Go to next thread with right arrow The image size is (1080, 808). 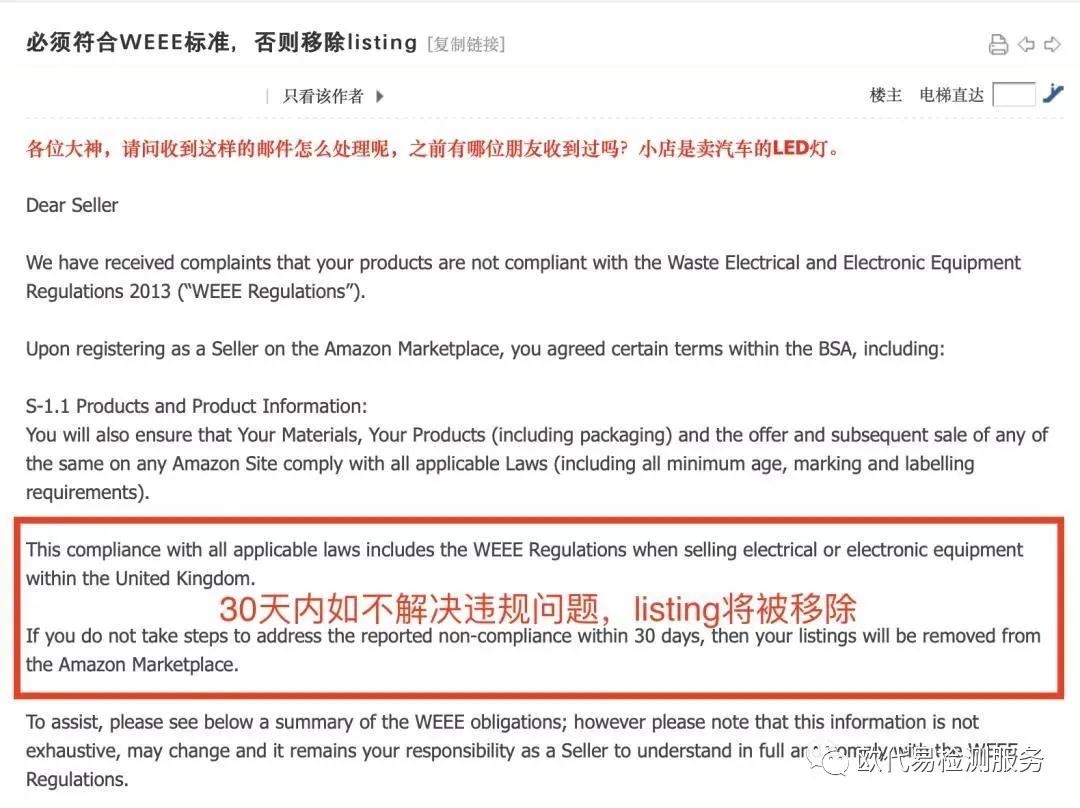[1052, 45]
